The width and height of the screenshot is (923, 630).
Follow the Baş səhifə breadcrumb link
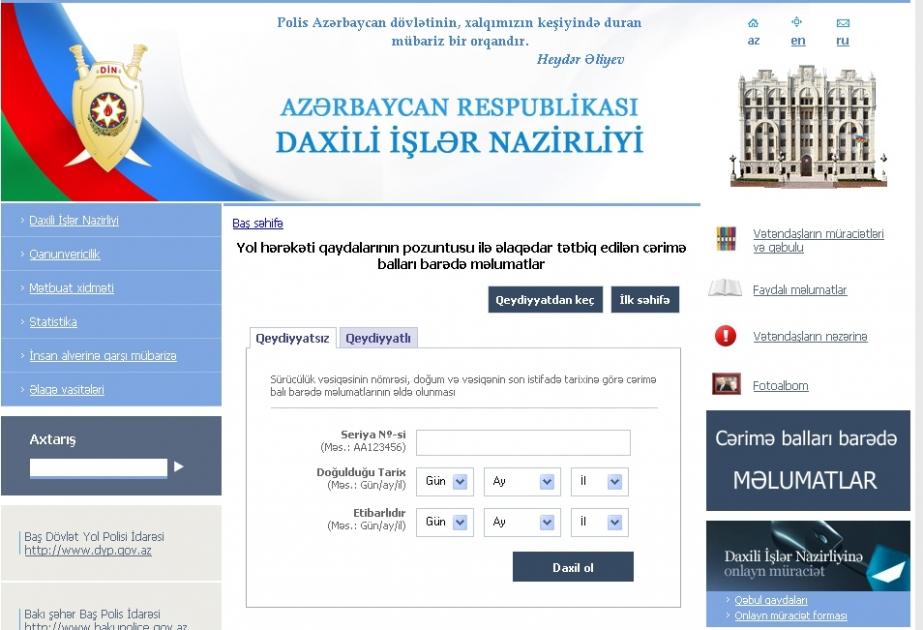[x=258, y=224]
